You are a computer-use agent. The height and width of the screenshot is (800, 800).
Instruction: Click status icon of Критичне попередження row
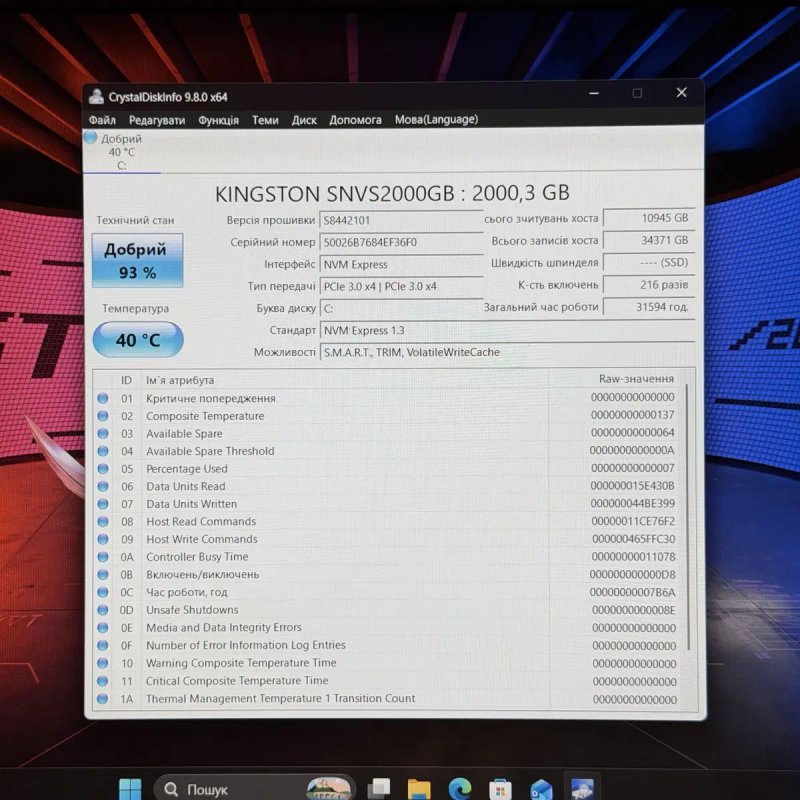[x=103, y=398]
